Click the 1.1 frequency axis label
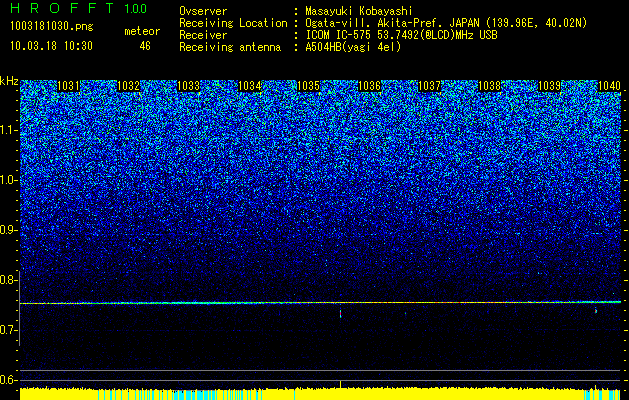Image resolution: width=629 pixels, height=400 pixels. tap(7, 130)
